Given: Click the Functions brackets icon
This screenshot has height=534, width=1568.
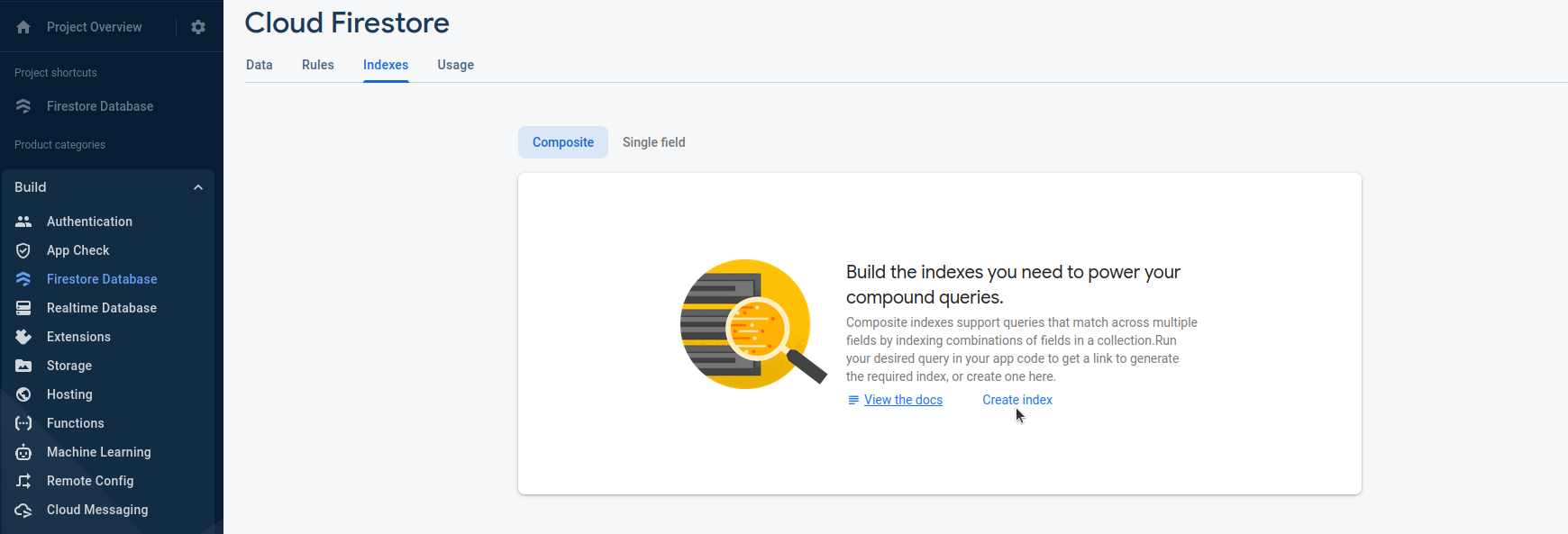Looking at the screenshot, I should tap(23, 423).
